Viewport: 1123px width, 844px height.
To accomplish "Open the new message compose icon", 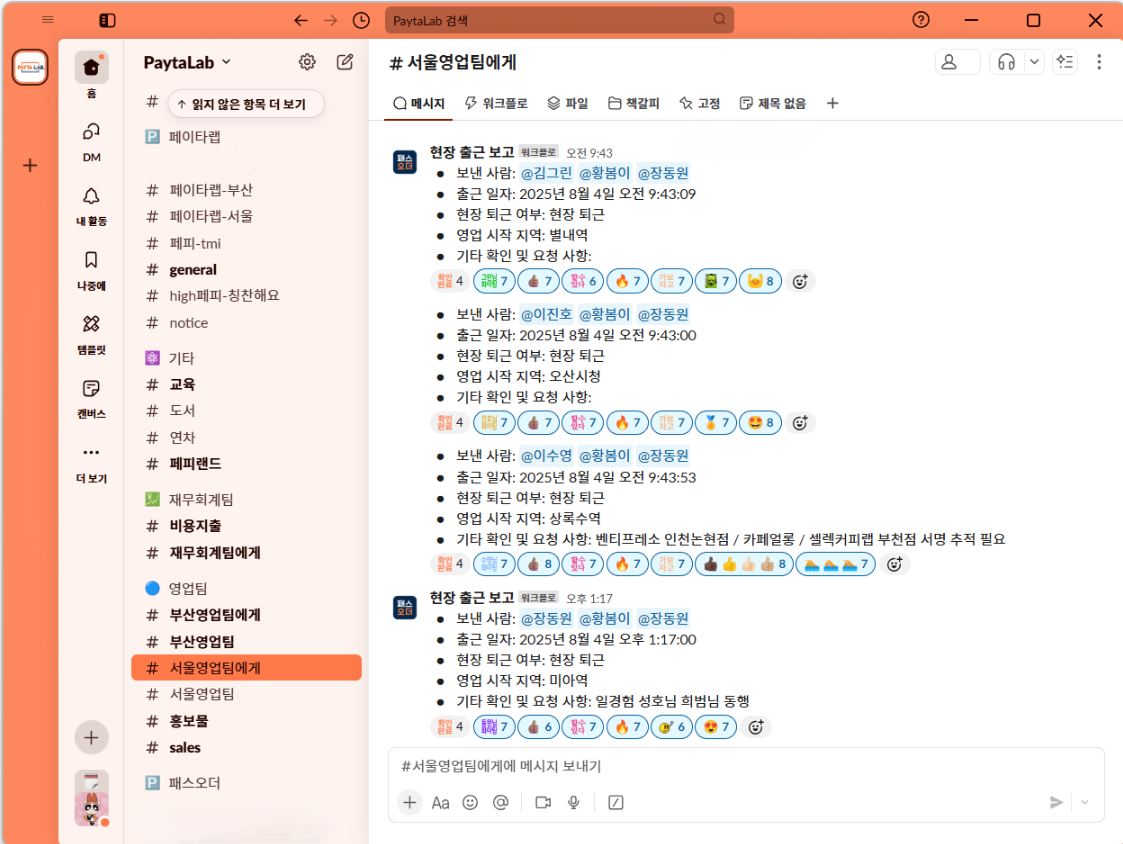I will click(345, 62).
